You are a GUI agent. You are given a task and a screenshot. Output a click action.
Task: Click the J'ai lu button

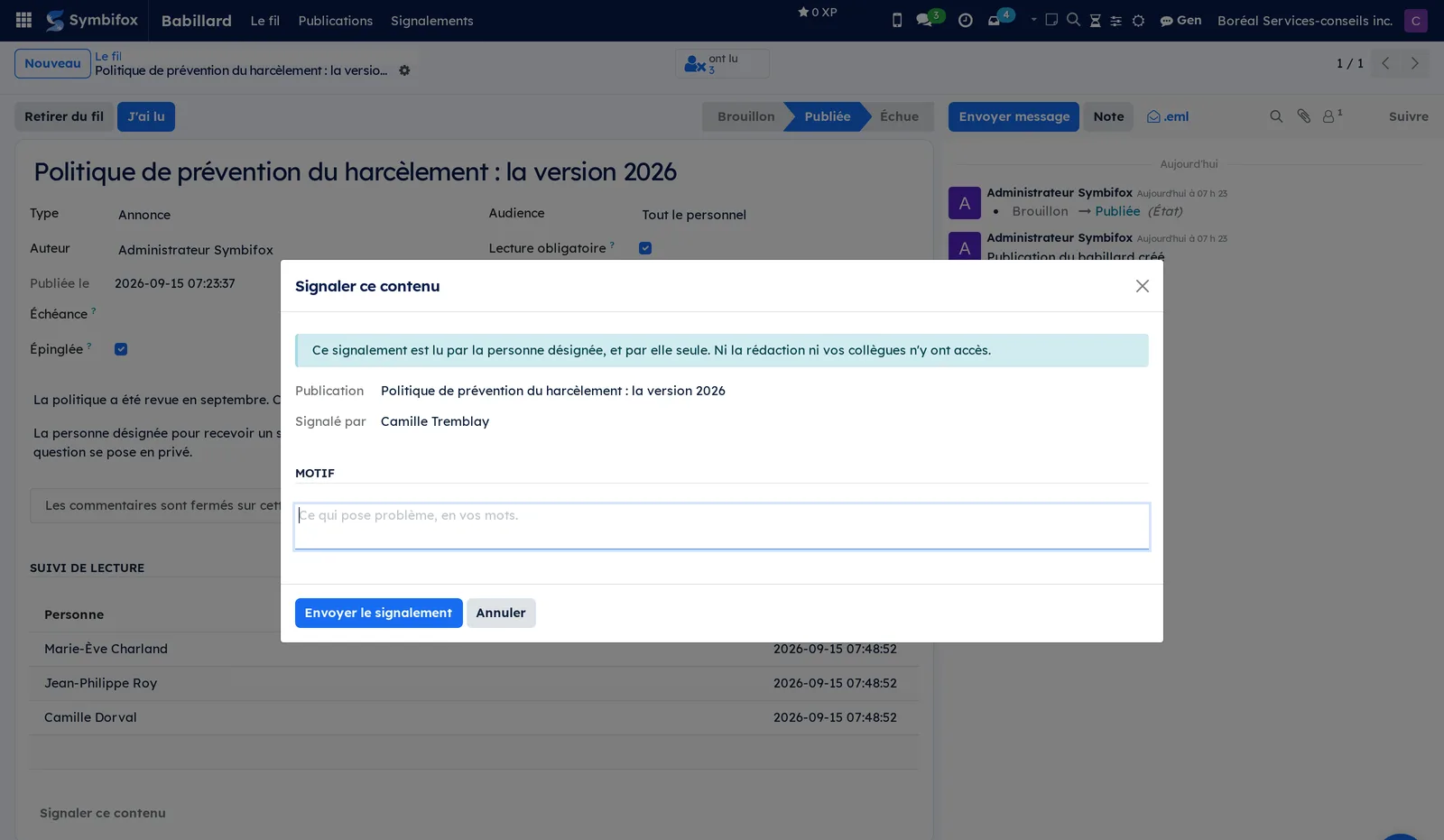(146, 116)
